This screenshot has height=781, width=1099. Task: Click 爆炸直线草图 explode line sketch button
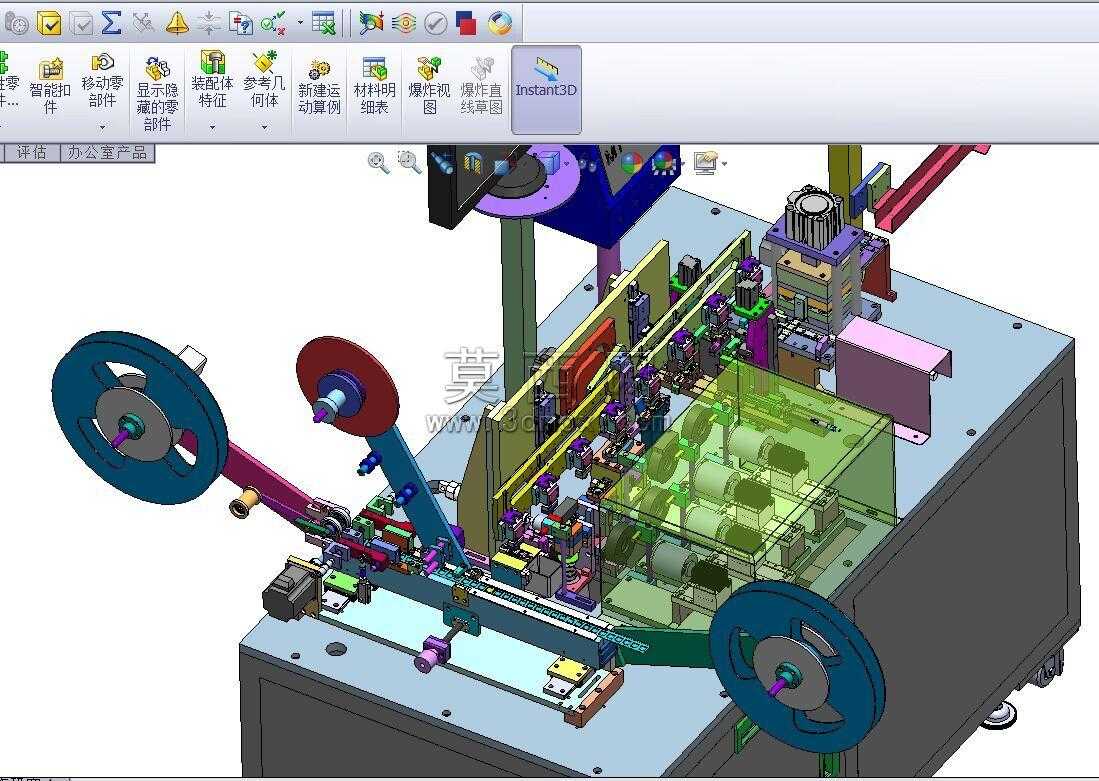tap(482, 86)
